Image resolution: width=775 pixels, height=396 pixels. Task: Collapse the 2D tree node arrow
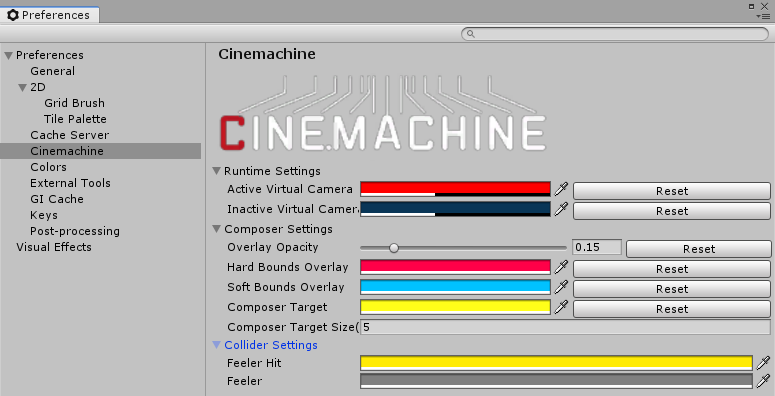[22, 88]
